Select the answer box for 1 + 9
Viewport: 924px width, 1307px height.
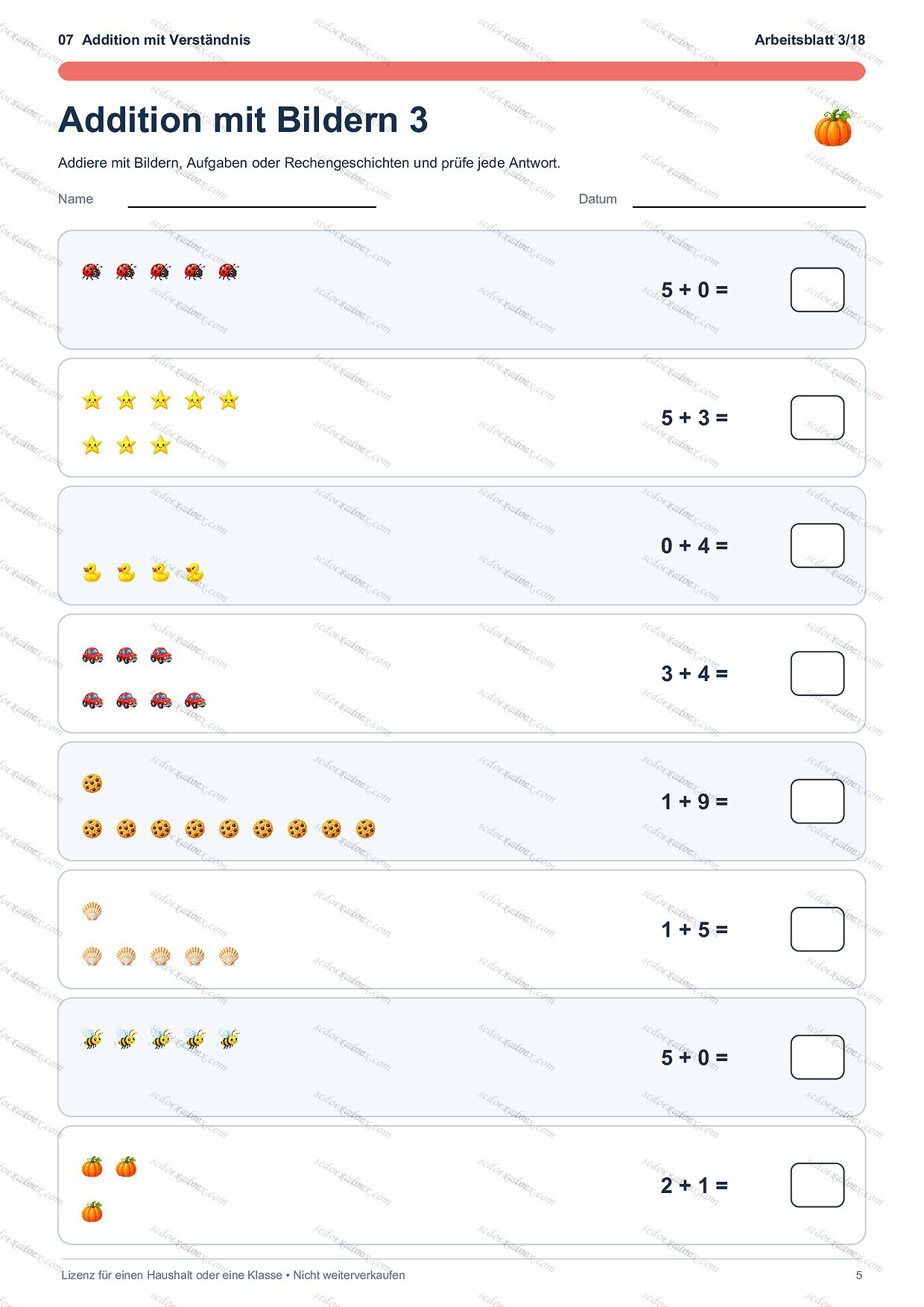click(817, 801)
